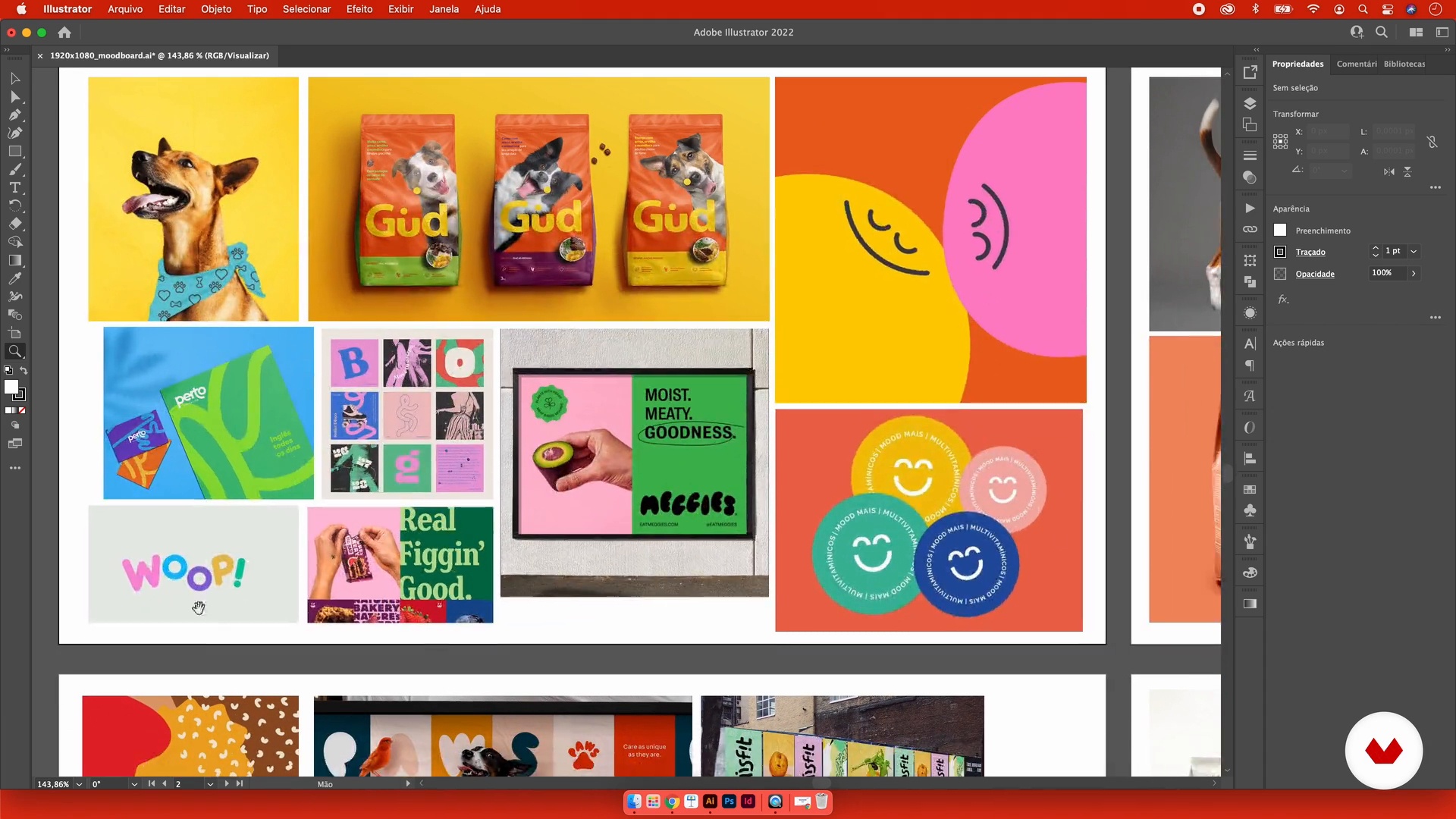Expand the Opacidade slider arrow
The height and width of the screenshot is (819, 1456).
click(x=1414, y=273)
